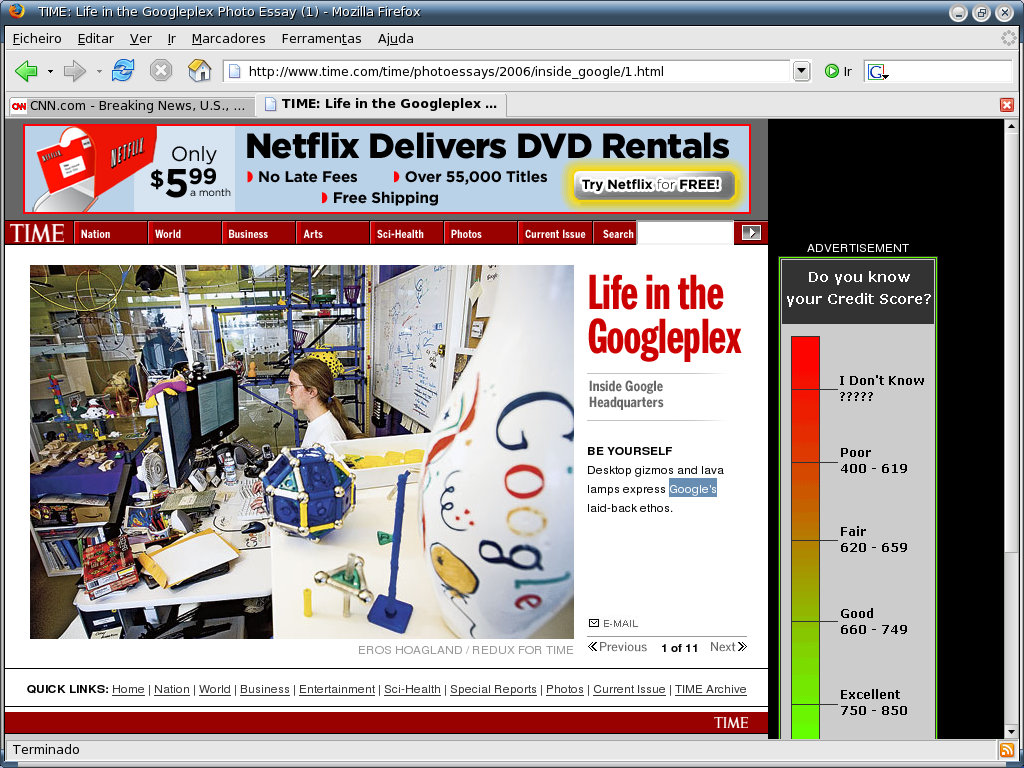The image size is (1024, 768).
Task: Go to the Previous photo
Action: [617, 647]
